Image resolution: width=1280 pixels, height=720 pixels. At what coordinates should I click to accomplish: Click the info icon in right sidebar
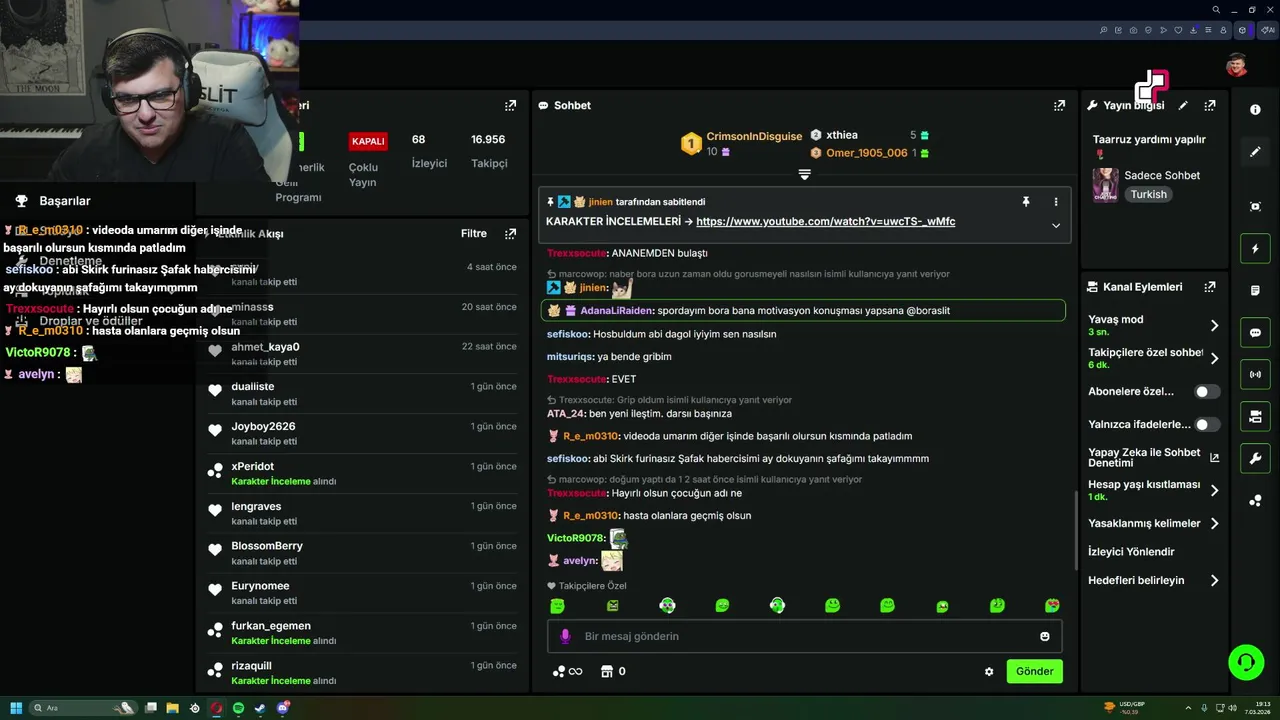point(1255,110)
